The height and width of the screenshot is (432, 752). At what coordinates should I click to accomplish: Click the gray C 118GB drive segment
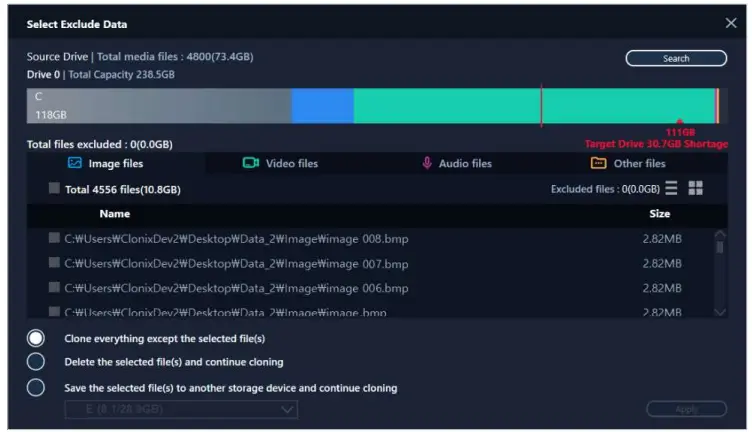point(159,105)
